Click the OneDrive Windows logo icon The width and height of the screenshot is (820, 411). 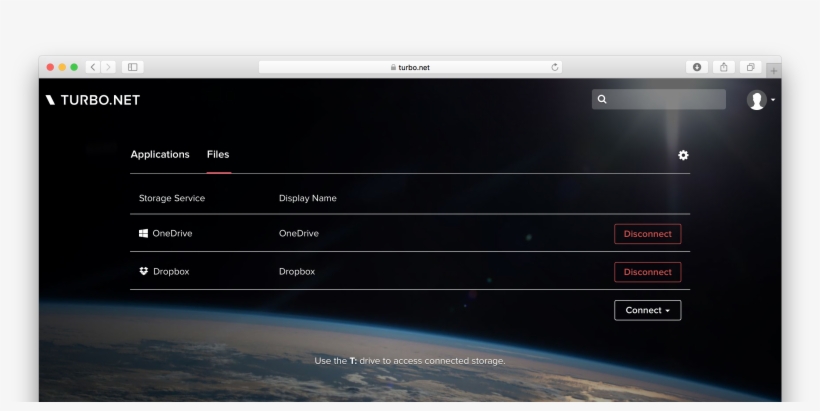(143, 233)
